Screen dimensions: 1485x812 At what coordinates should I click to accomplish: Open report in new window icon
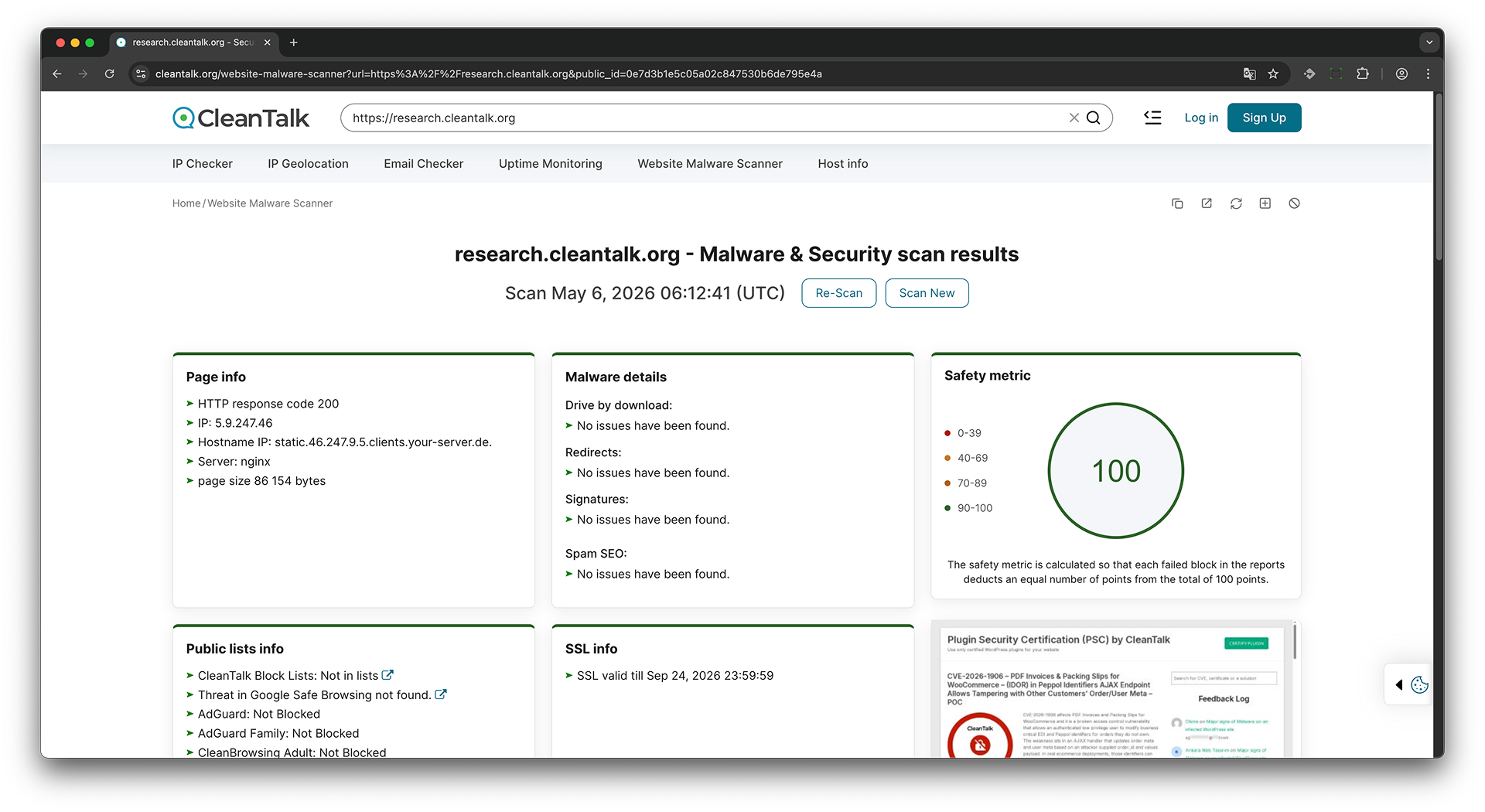pyautogui.click(x=1207, y=203)
